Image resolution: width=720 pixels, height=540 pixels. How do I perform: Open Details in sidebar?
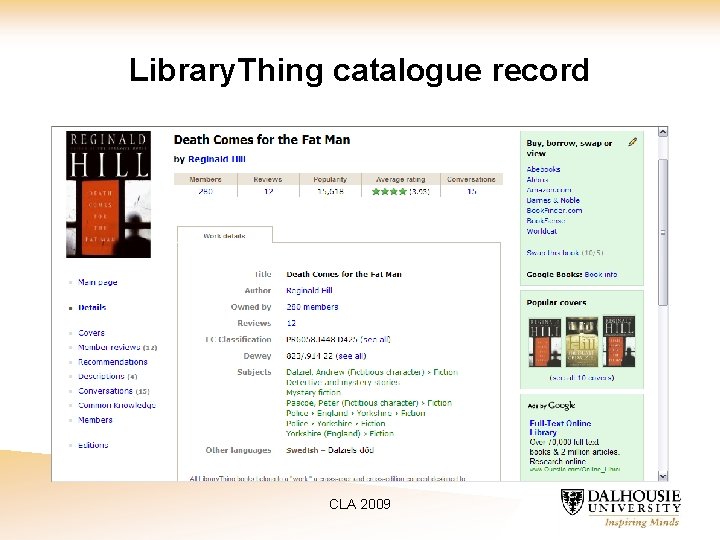pos(92,307)
